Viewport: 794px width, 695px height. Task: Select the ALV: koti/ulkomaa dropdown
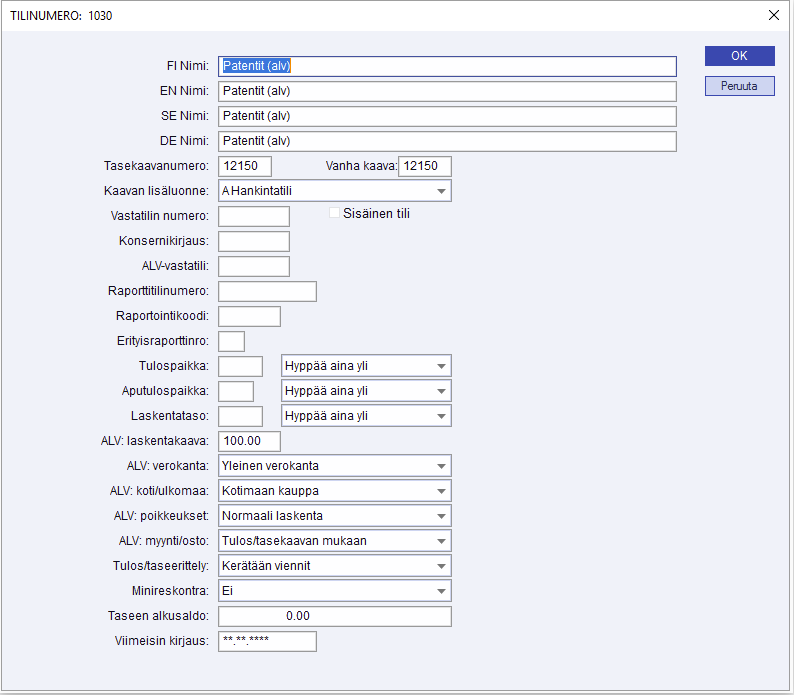(x=334, y=491)
